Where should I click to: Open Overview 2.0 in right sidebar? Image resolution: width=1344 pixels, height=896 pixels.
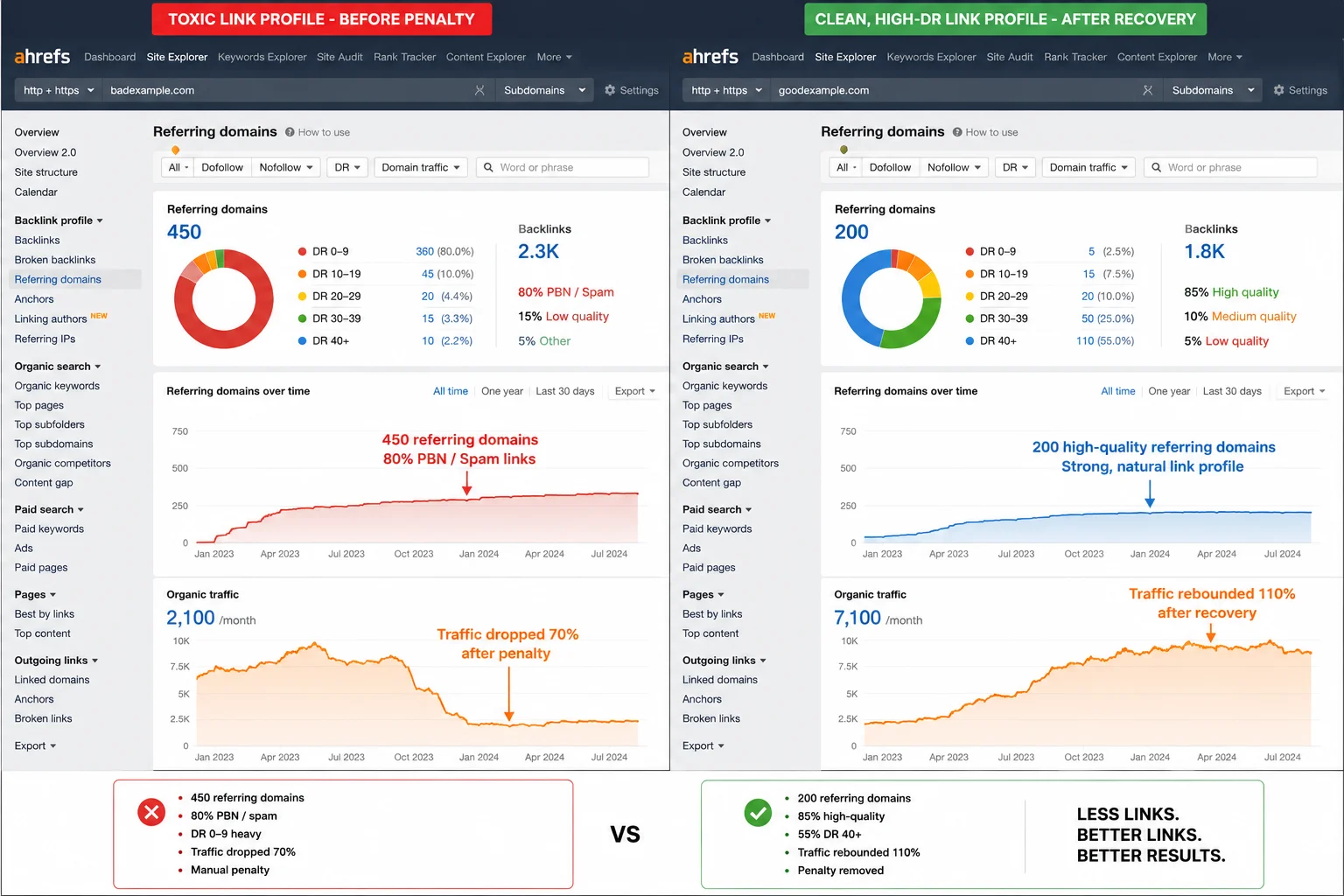tap(713, 152)
